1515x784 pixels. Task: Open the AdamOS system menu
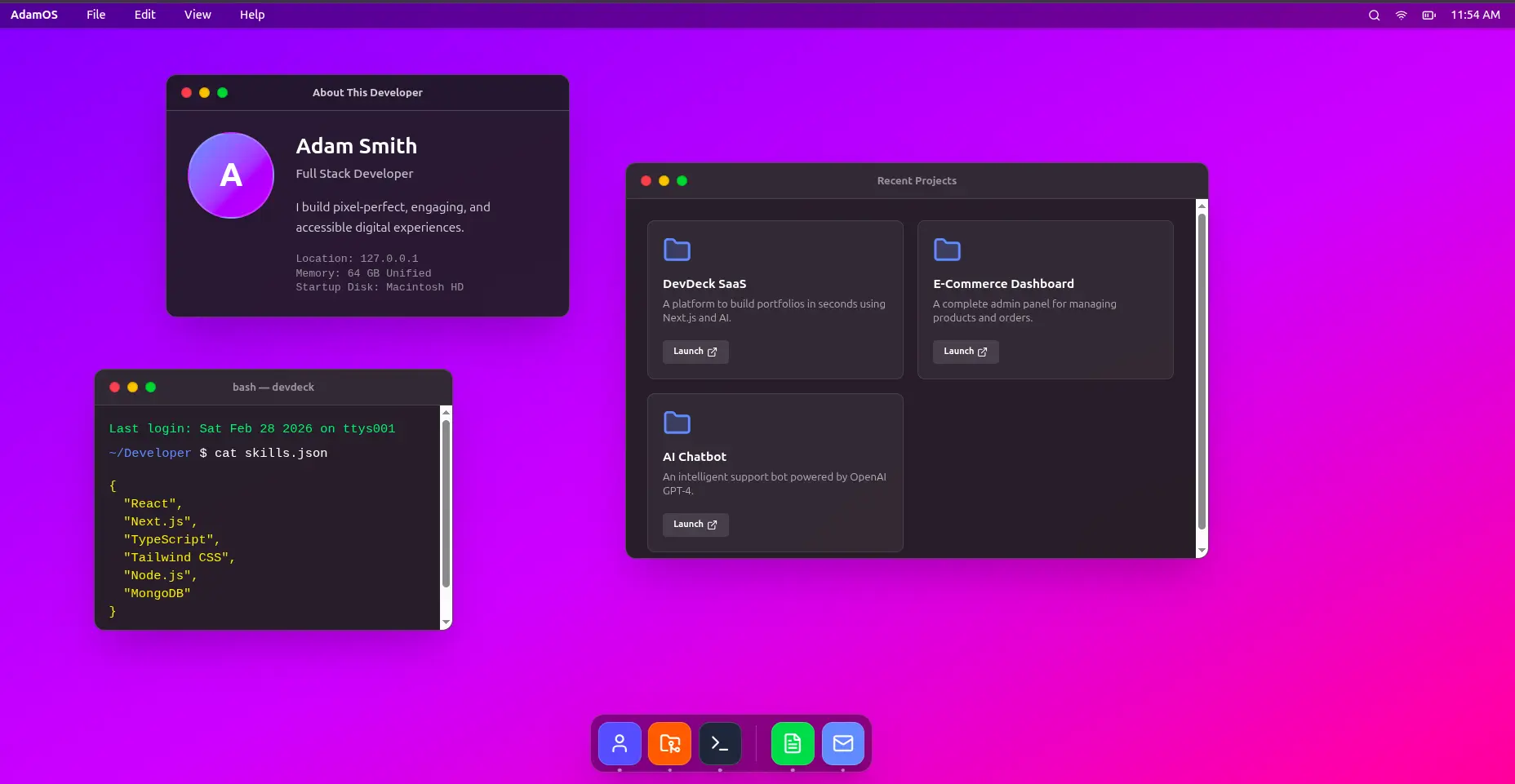tap(34, 15)
